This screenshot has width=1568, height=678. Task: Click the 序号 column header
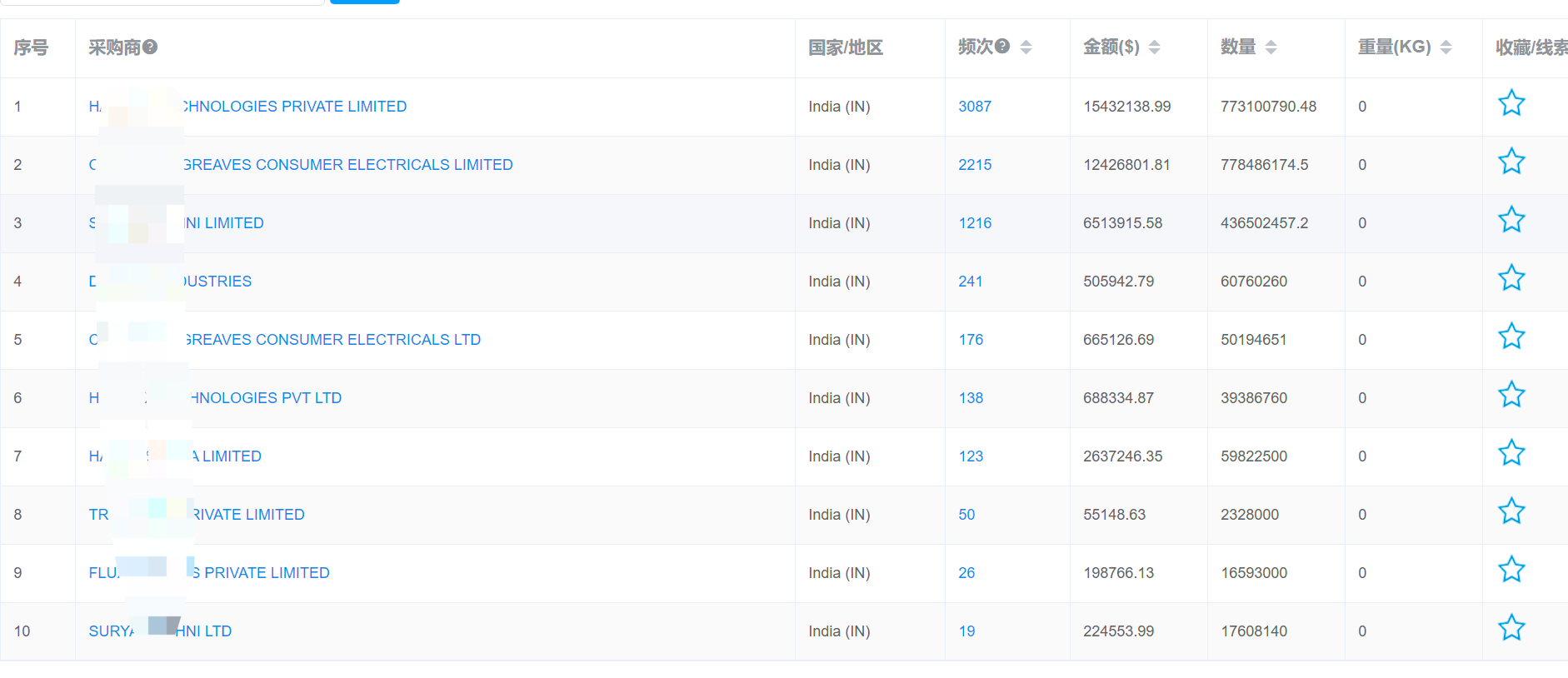(31, 47)
